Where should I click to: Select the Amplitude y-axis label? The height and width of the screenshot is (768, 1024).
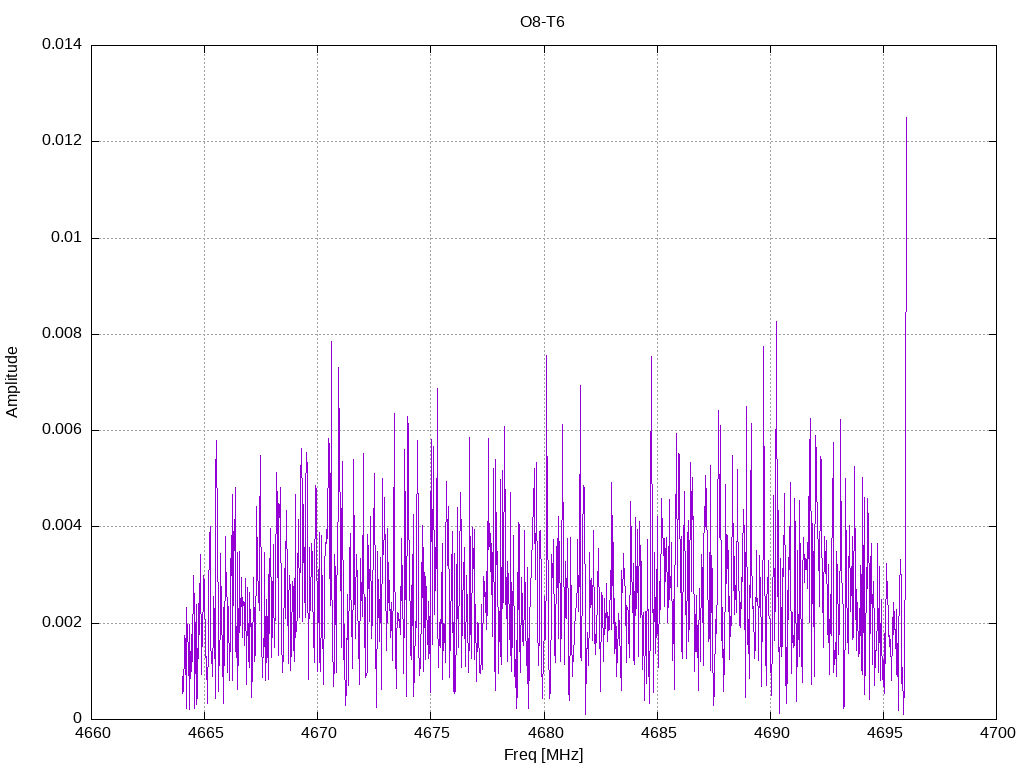pyautogui.click(x=12, y=382)
